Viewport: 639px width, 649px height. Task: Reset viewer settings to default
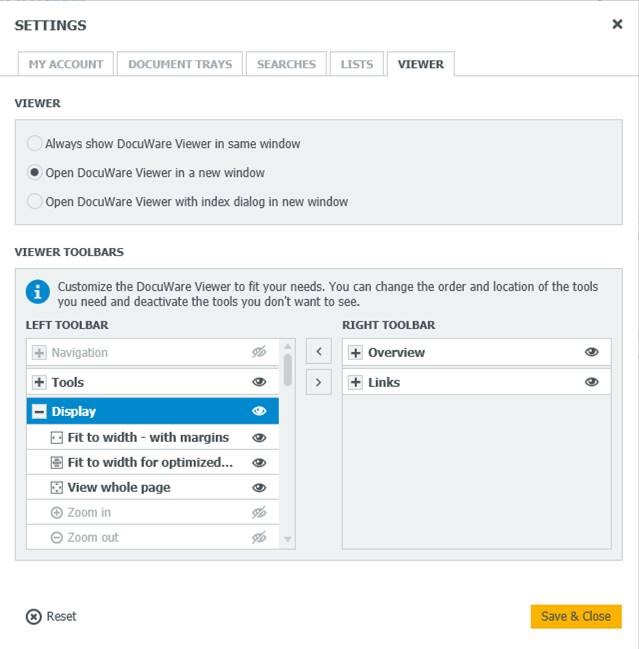51,616
